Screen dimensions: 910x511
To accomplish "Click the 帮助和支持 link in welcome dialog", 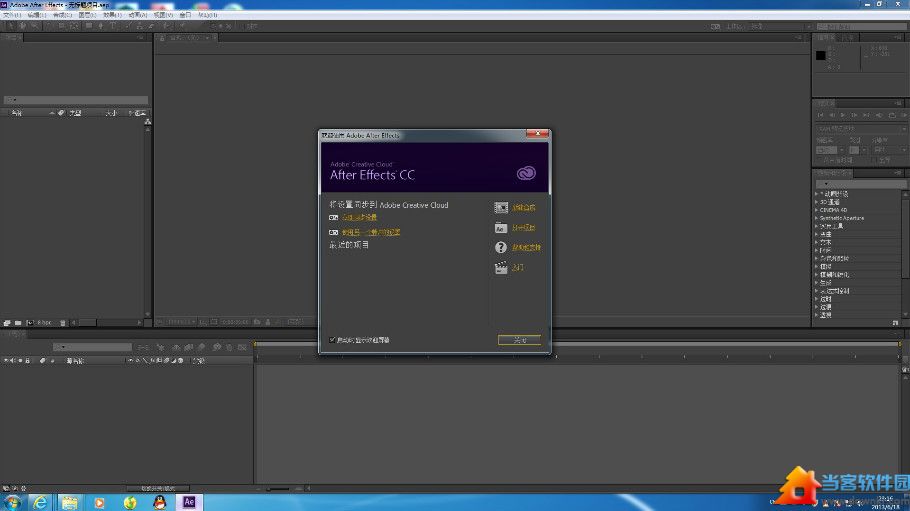I will [x=526, y=247].
